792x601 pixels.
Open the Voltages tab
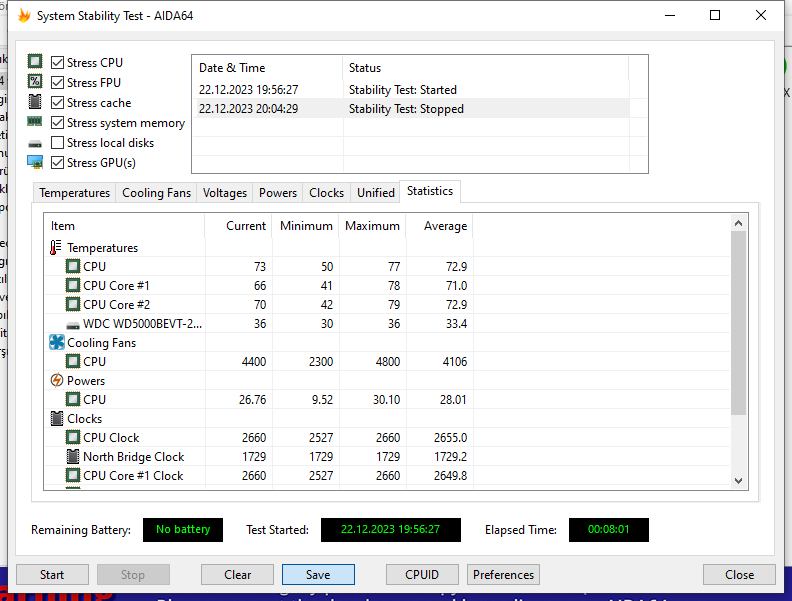225,193
